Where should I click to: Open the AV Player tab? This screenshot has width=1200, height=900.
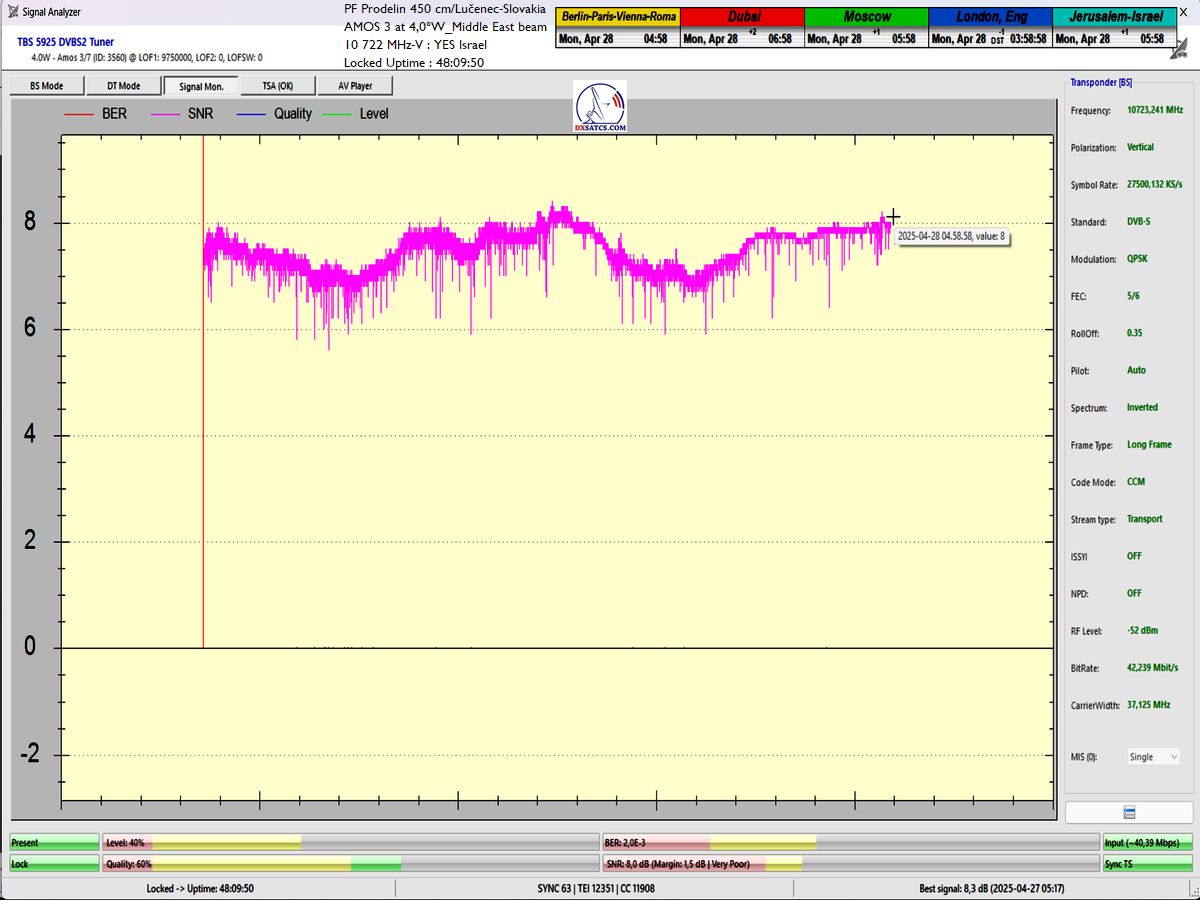[x=355, y=86]
